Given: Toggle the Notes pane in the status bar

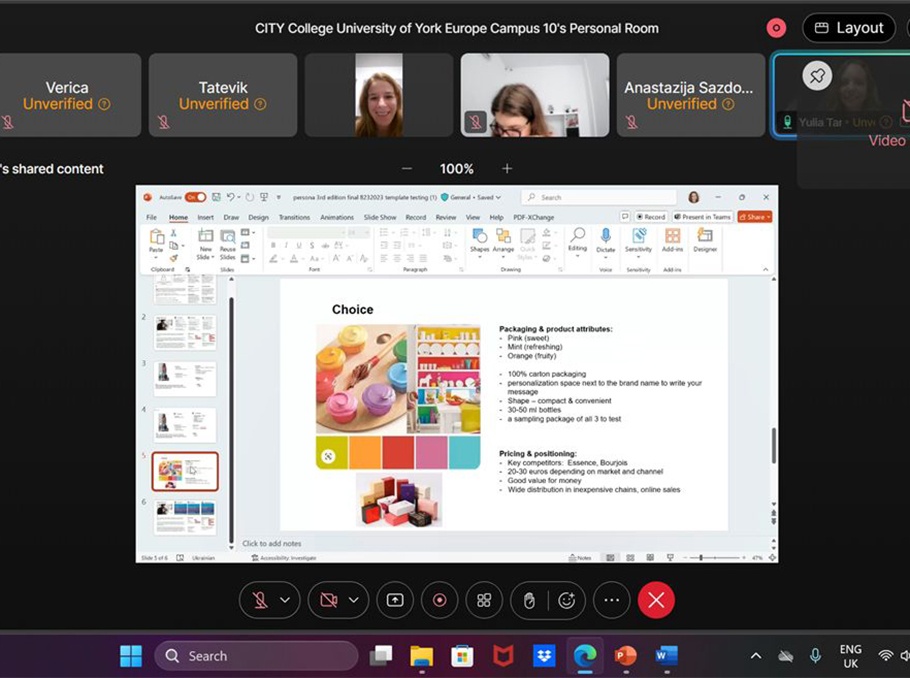Looking at the screenshot, I should [x=580, y=558].
